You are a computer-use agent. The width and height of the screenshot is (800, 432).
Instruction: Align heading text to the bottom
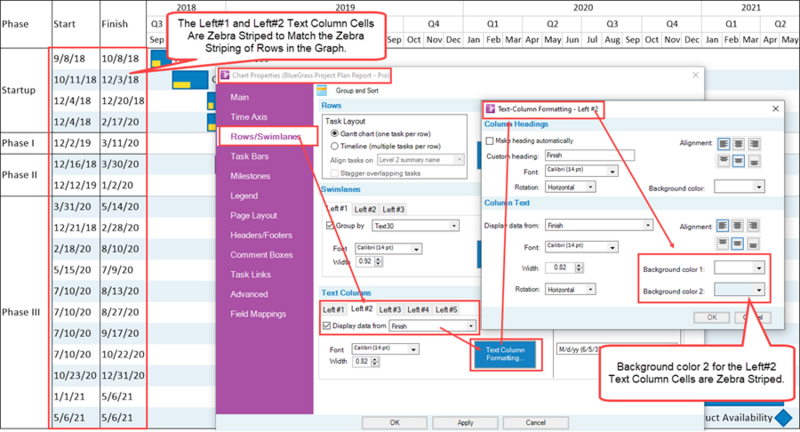pos(754,161)
